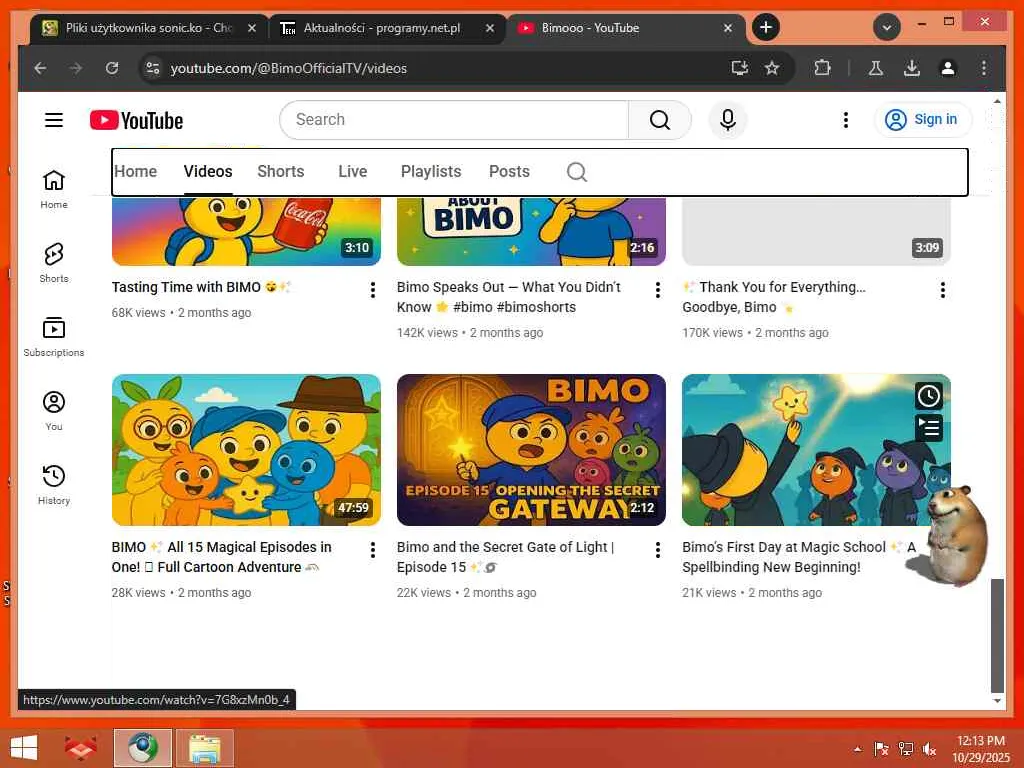Open options menu for Thank You for Everything video
Viewport: 1024px width, 768px height.
942,290
